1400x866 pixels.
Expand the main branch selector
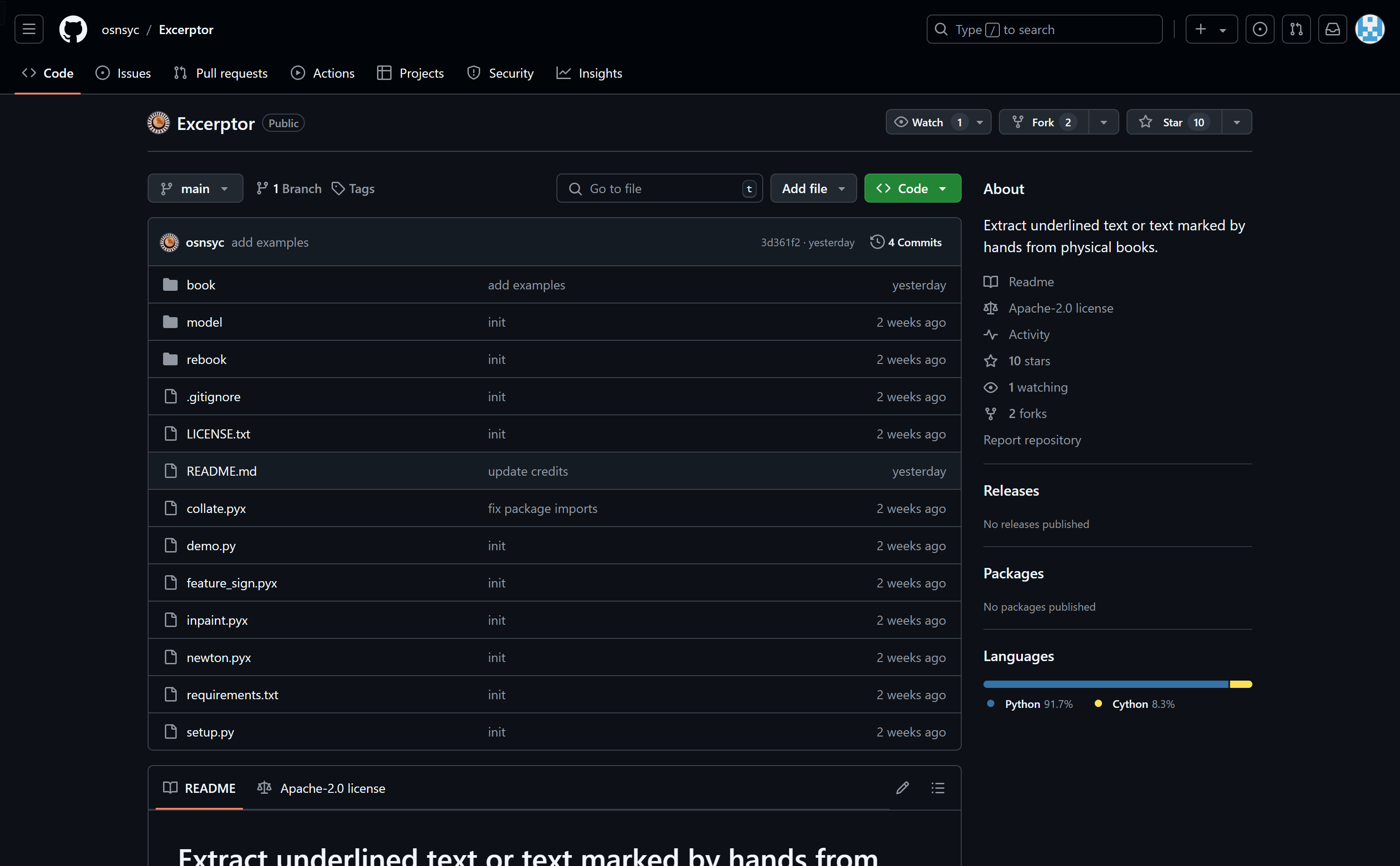(x=195, y=189)
